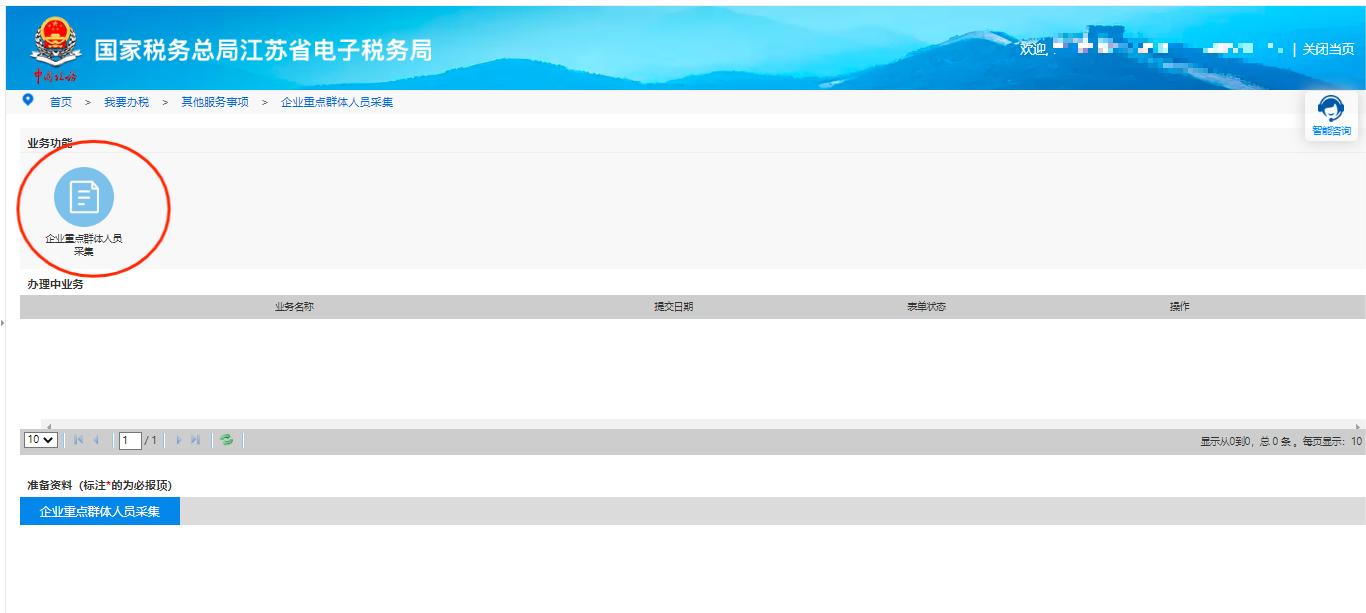Click the green refresh icon in pager
This screenshot has width=1366, height=613.
(x=227, y=440)
